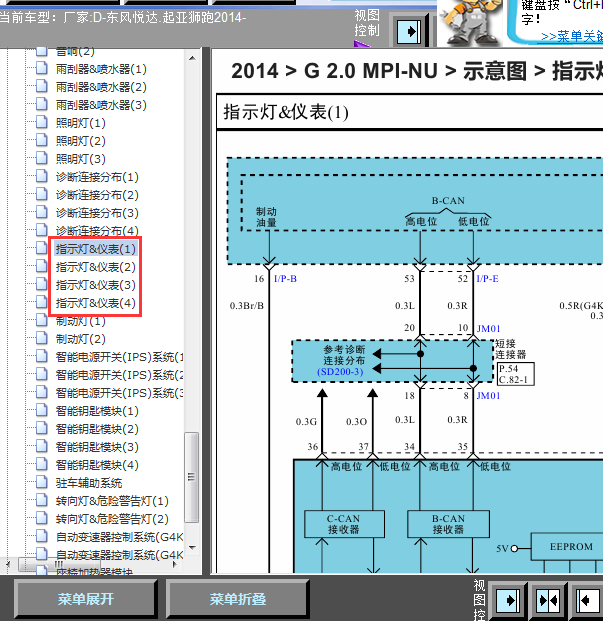Click bottom view-control center-split arrows icon
603x621 pixels.
pos(548,600)
